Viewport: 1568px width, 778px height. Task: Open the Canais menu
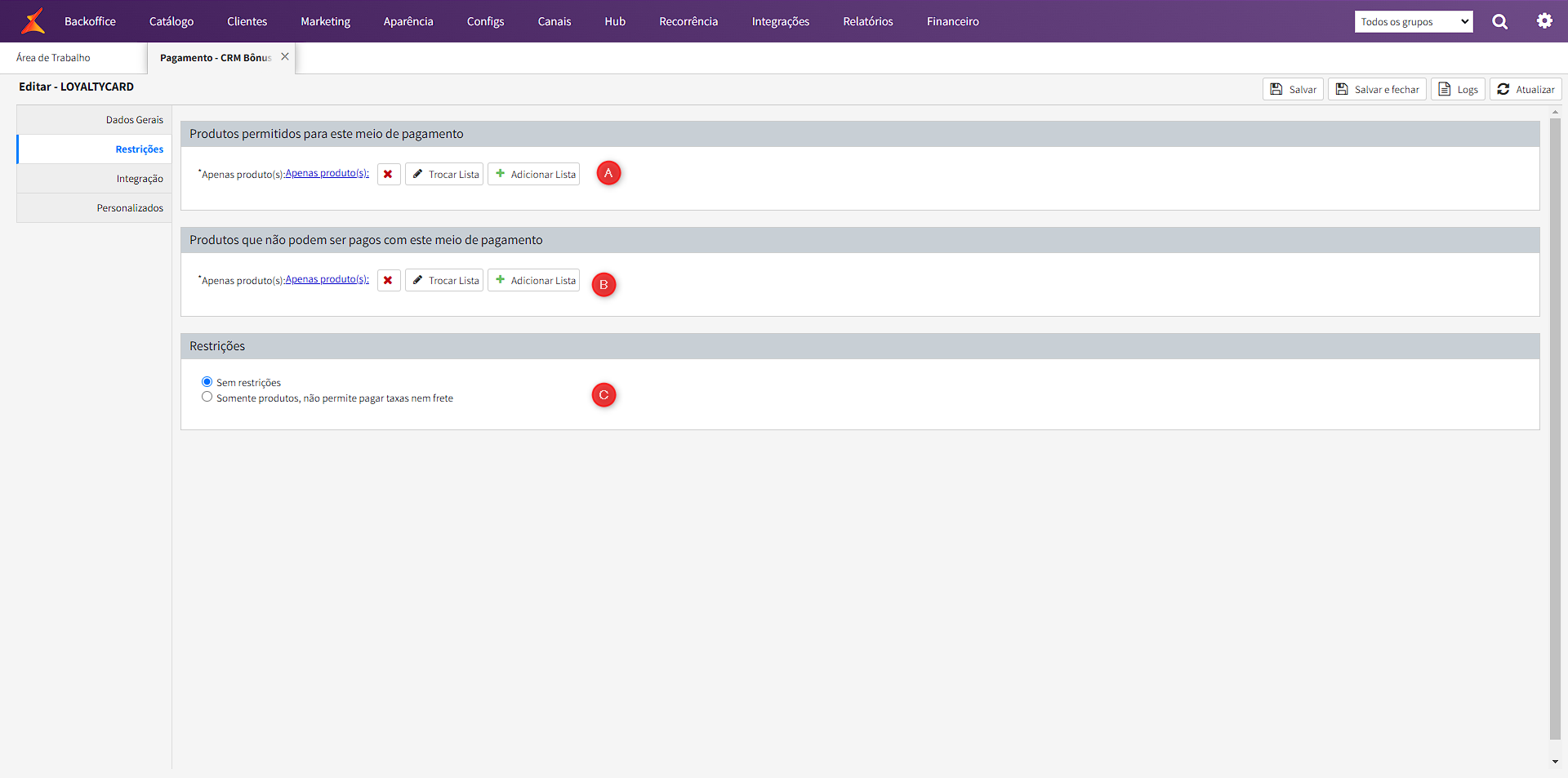(x=555, y=21)
